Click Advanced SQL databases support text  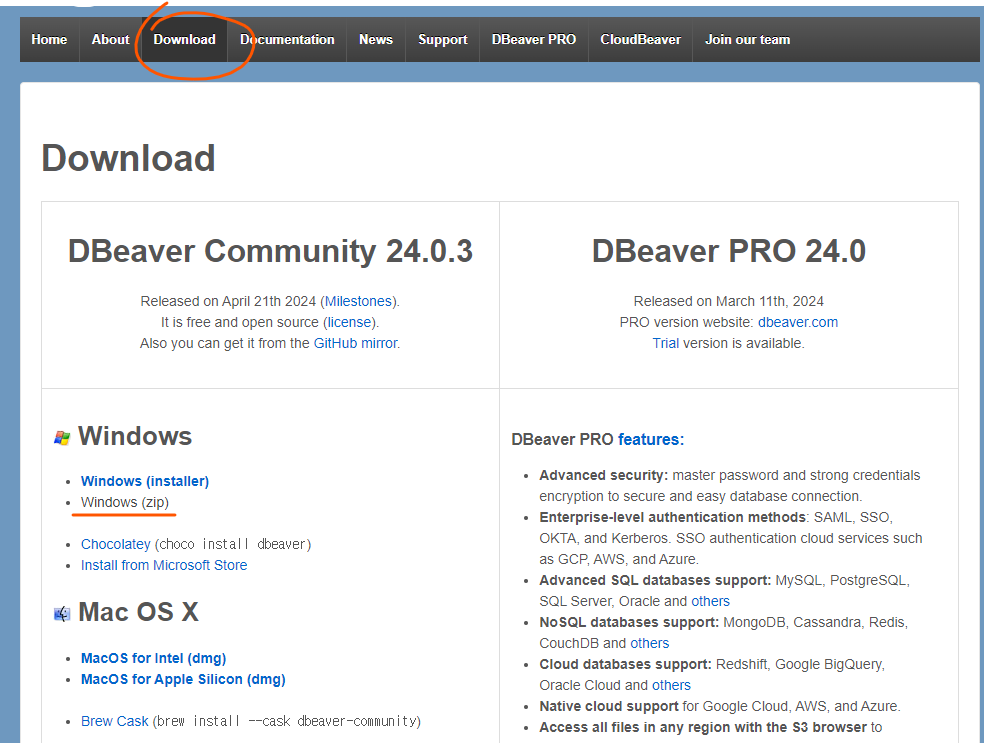tap(655, 580)
